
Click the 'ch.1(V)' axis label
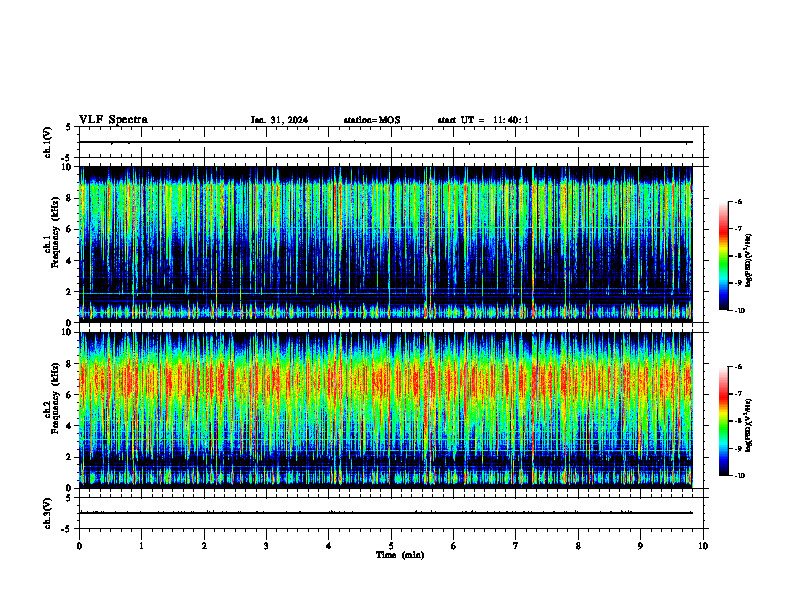pos(48,142)
